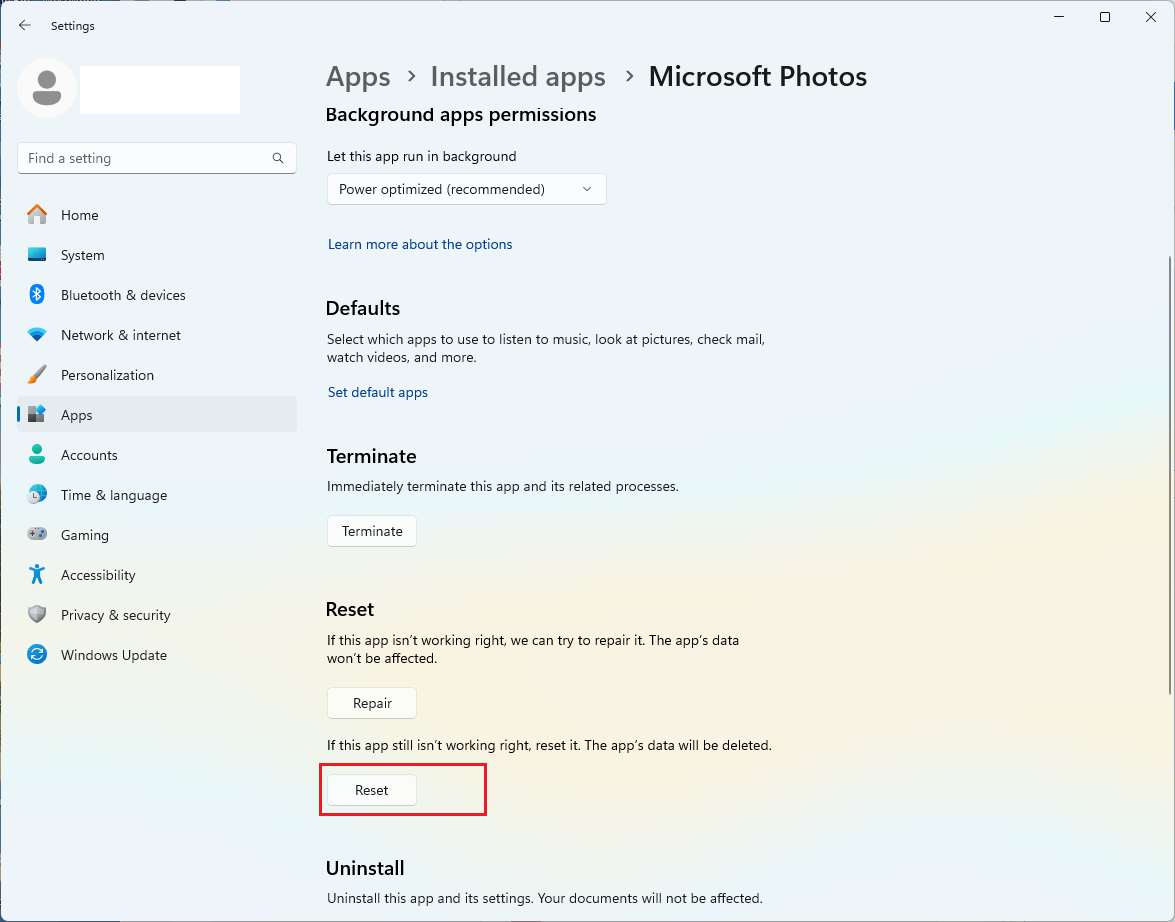The width and height of the screenshot is (1175, 922).
Task: Click the Find a setting box
Action: coord(157,158)
